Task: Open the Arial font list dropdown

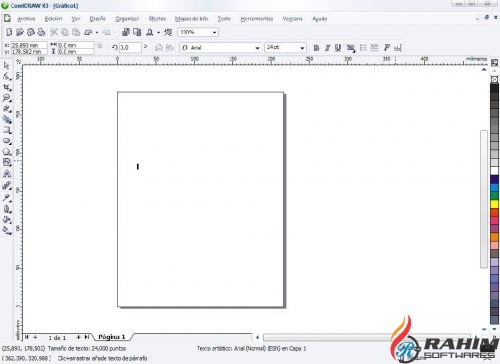Action: 257,48
